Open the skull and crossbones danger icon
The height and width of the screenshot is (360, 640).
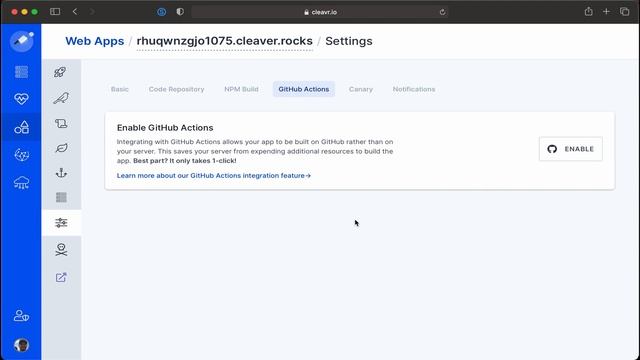pos(61,249)
